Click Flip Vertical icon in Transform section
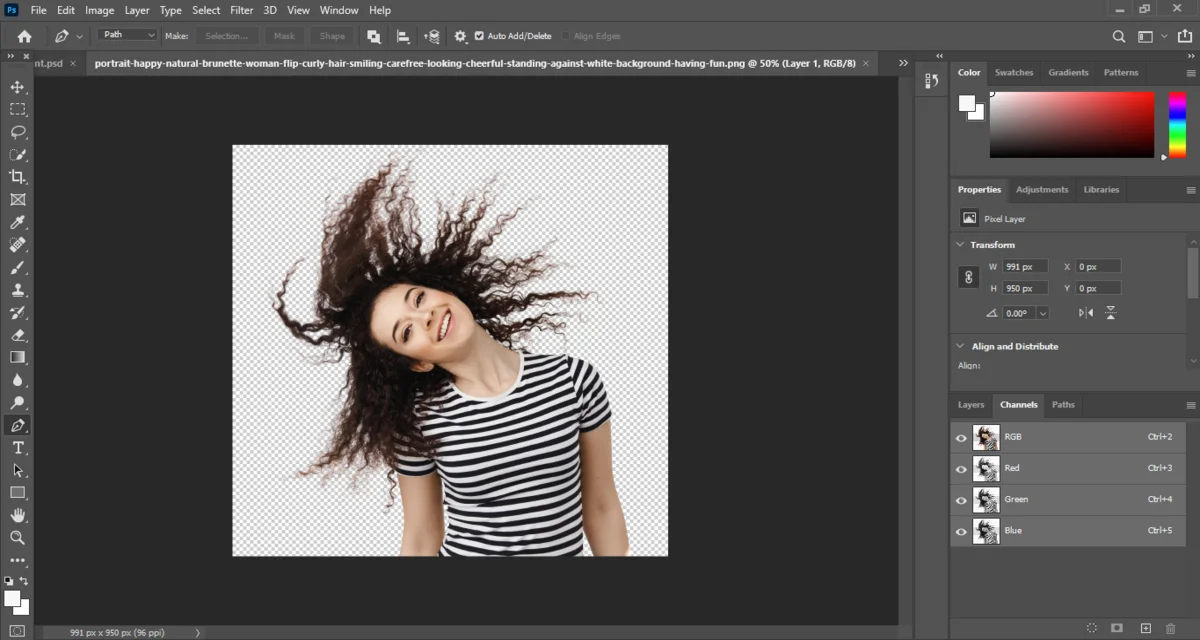 [1110, 313]
